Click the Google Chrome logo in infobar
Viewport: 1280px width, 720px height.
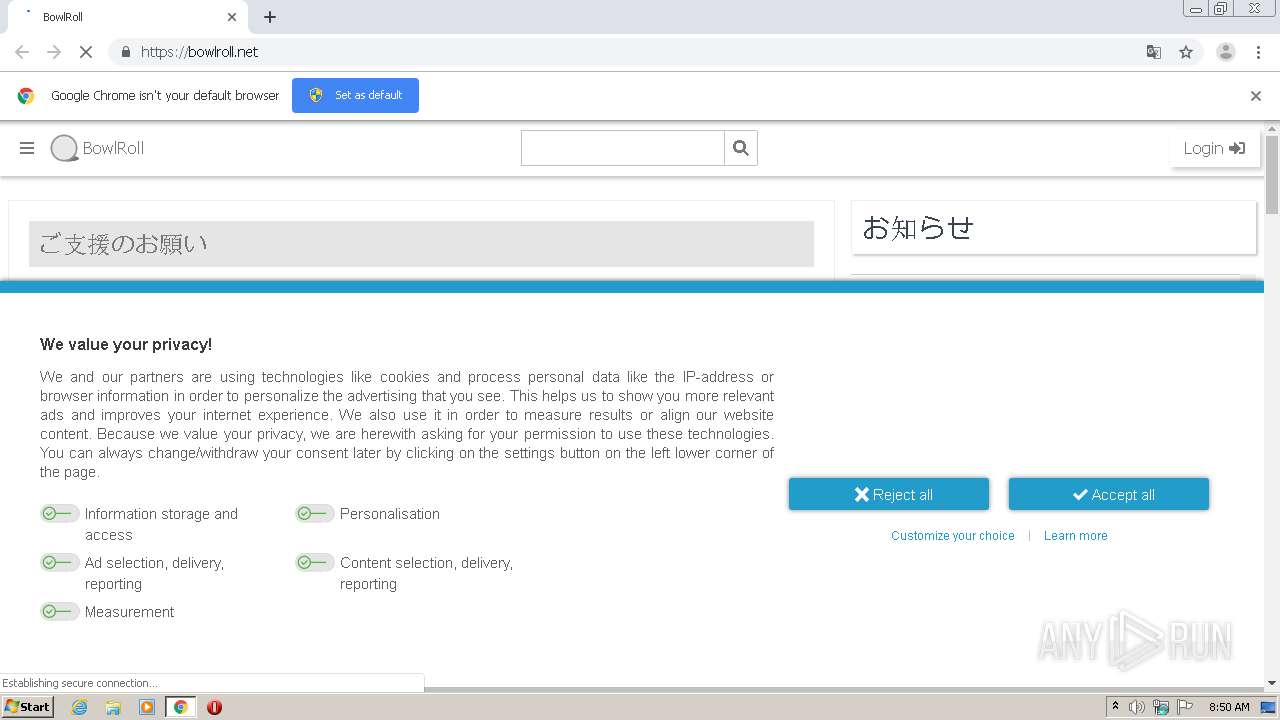click(26, 96)
